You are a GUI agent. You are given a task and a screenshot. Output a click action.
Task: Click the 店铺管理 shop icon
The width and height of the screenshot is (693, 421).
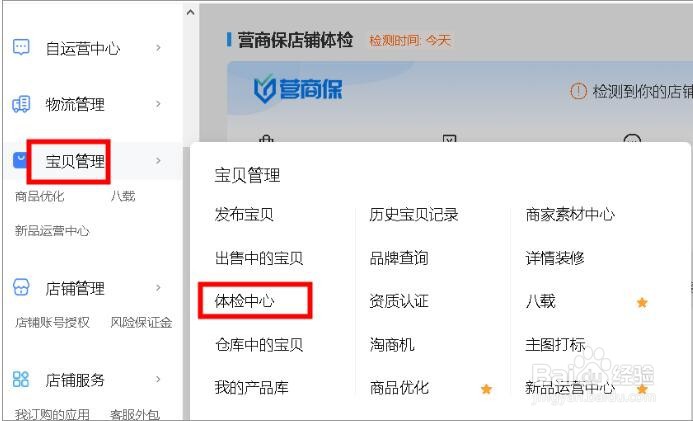point(21,288)
